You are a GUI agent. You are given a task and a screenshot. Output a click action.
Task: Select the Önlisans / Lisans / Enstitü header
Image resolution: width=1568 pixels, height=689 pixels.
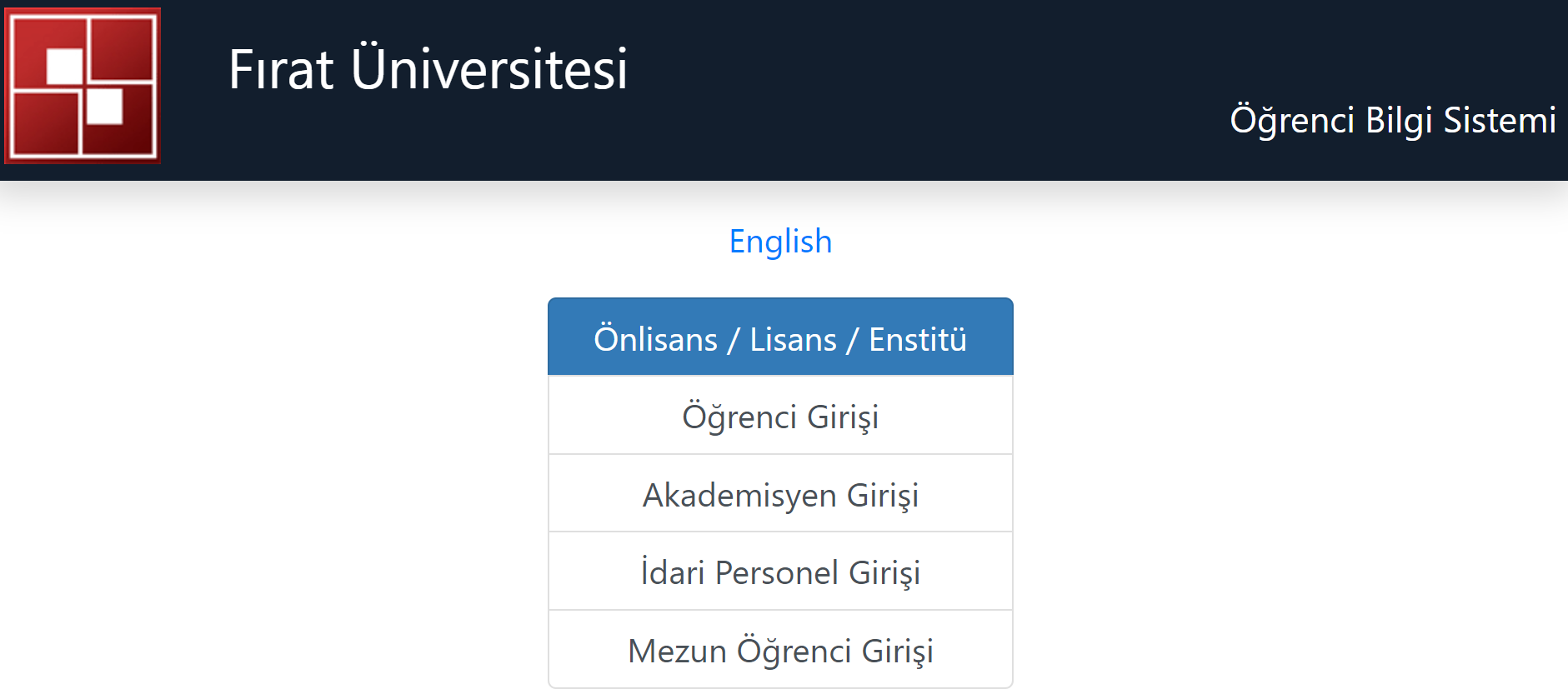pyautogui.click(x=780, y=338)
